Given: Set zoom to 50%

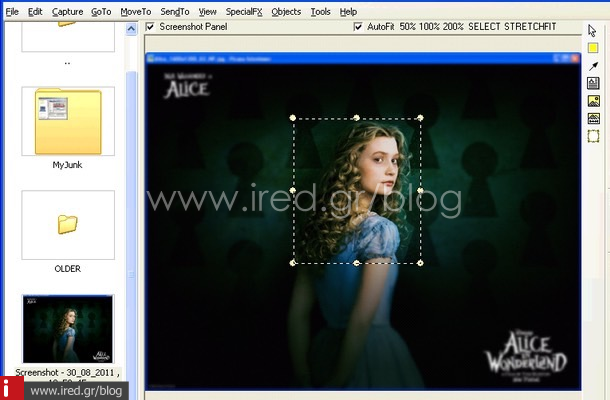Looking at the screenshot, I should point(407,27).
